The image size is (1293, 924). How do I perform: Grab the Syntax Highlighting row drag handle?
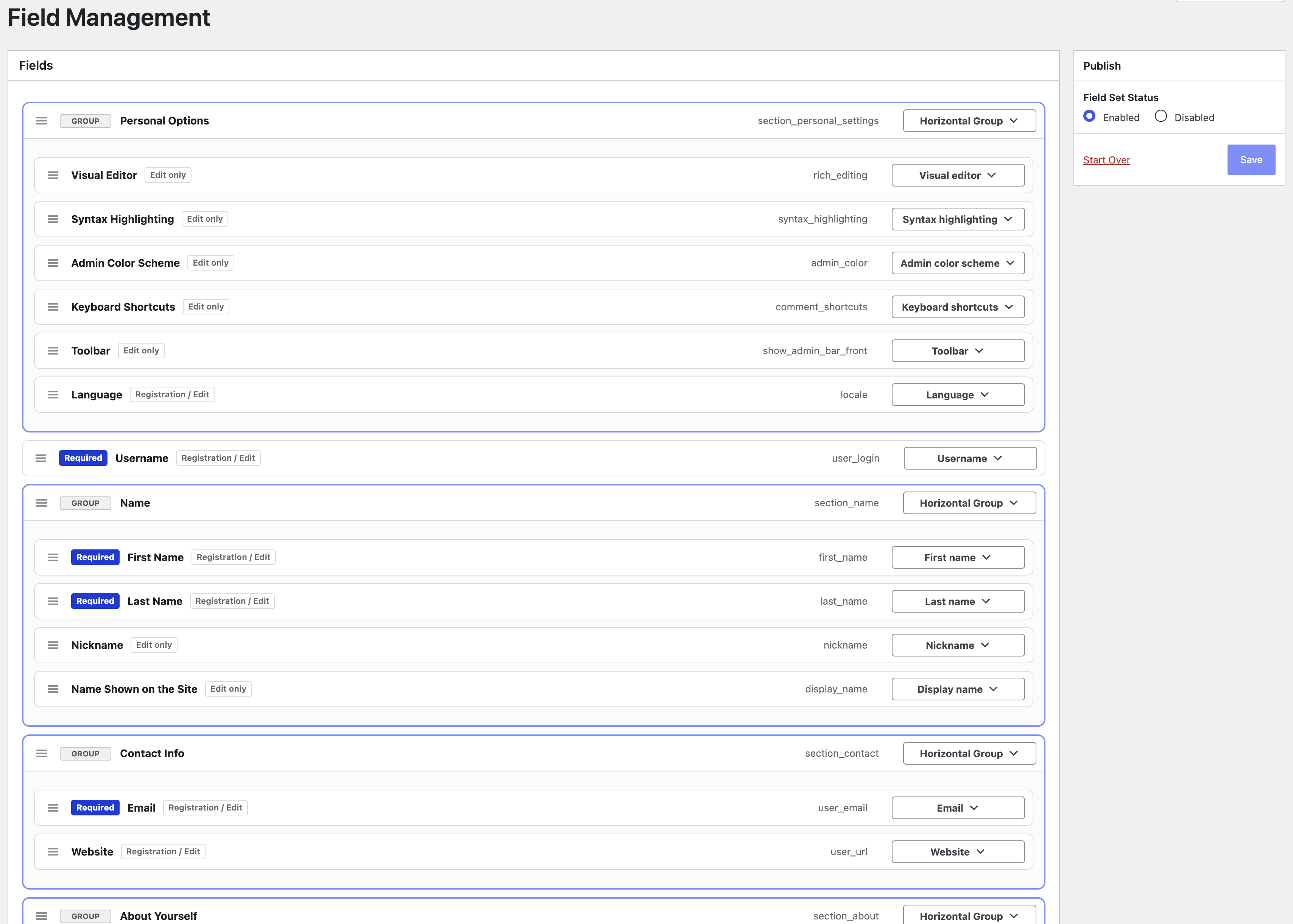(x=53, y=219)
